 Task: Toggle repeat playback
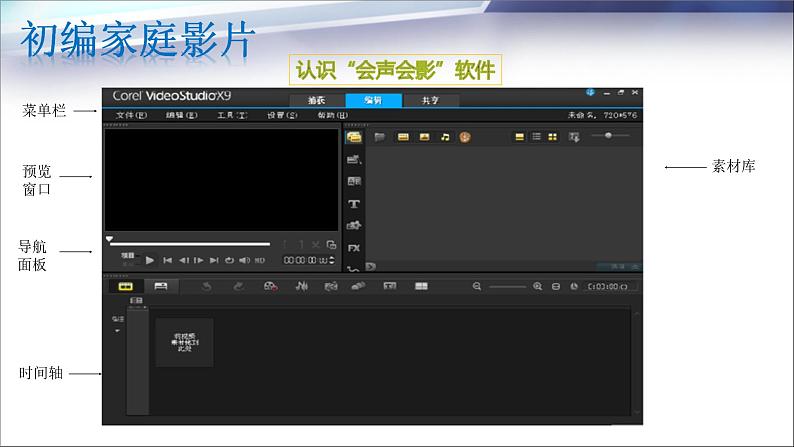point(229,260)
